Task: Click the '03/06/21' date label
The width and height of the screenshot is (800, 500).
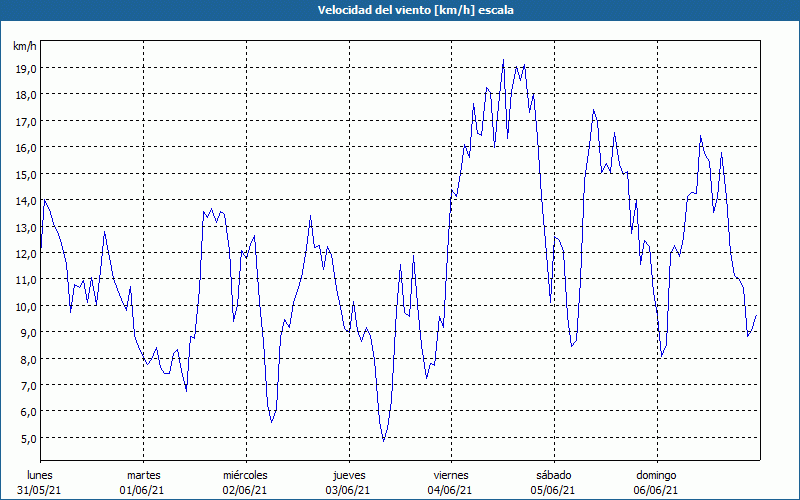Action: [348, 490]
